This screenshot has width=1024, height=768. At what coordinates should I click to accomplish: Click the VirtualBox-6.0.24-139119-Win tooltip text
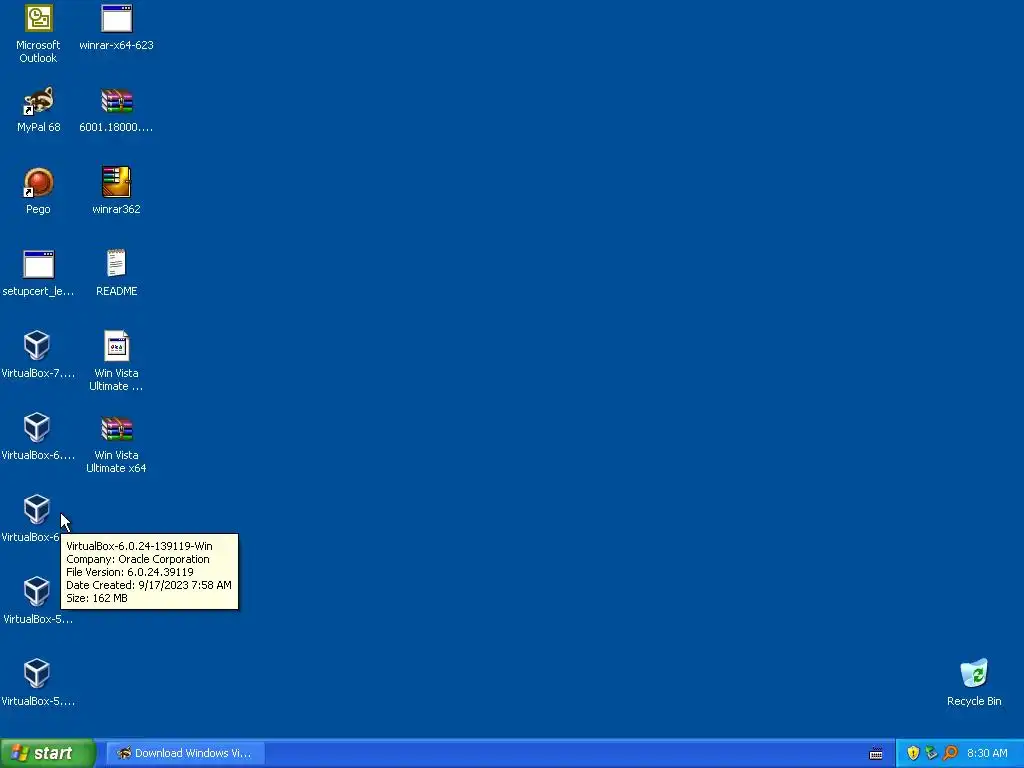pyautogui.click(x=139, y=546)
